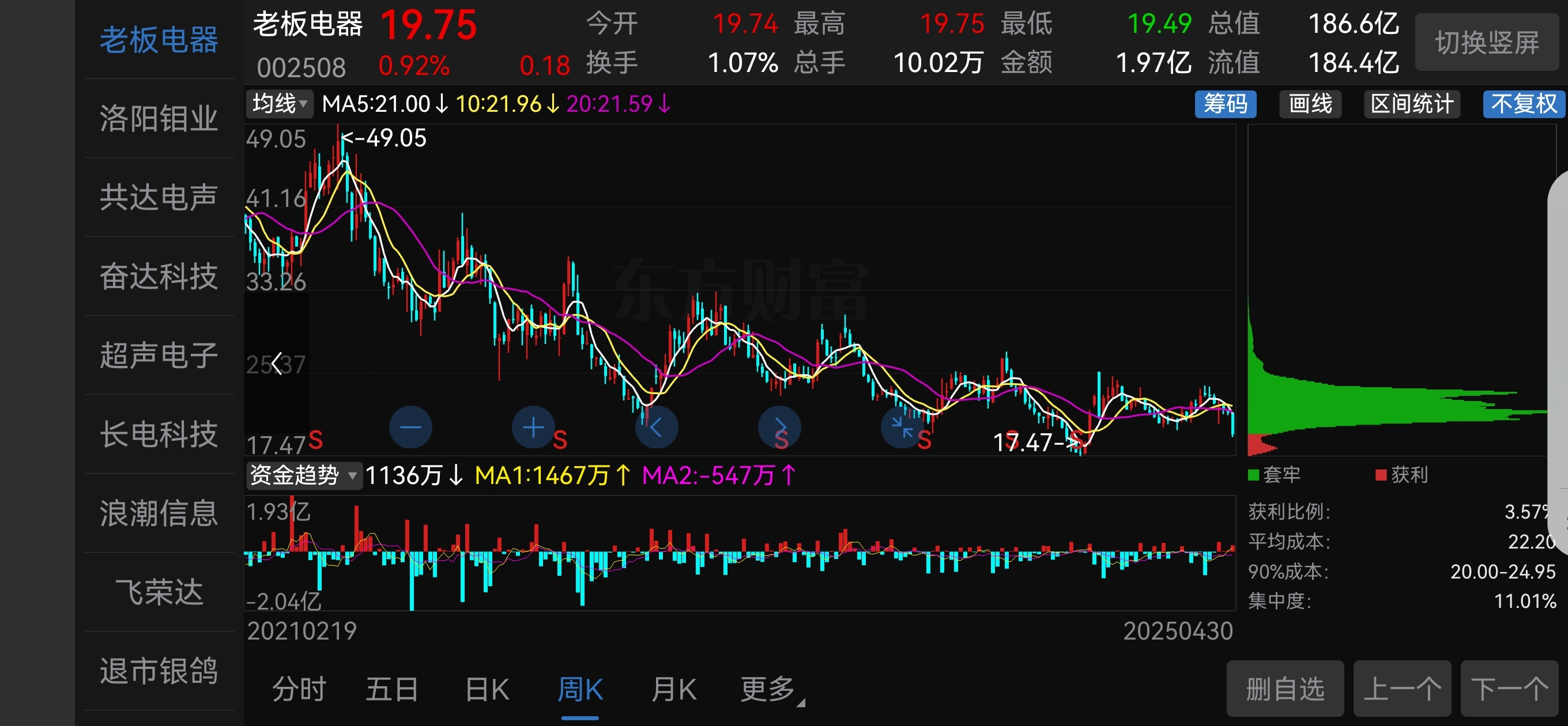Screen dimensions: 1568x726
Task: Select 退市银鸽 in the stock list
Action: coord(159,671)
